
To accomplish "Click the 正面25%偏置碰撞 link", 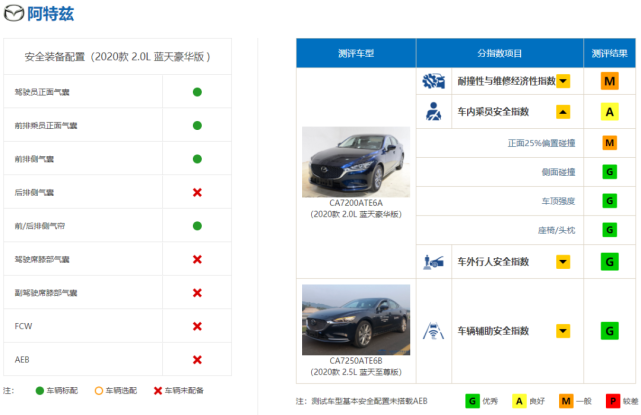I will pos(541,143).
